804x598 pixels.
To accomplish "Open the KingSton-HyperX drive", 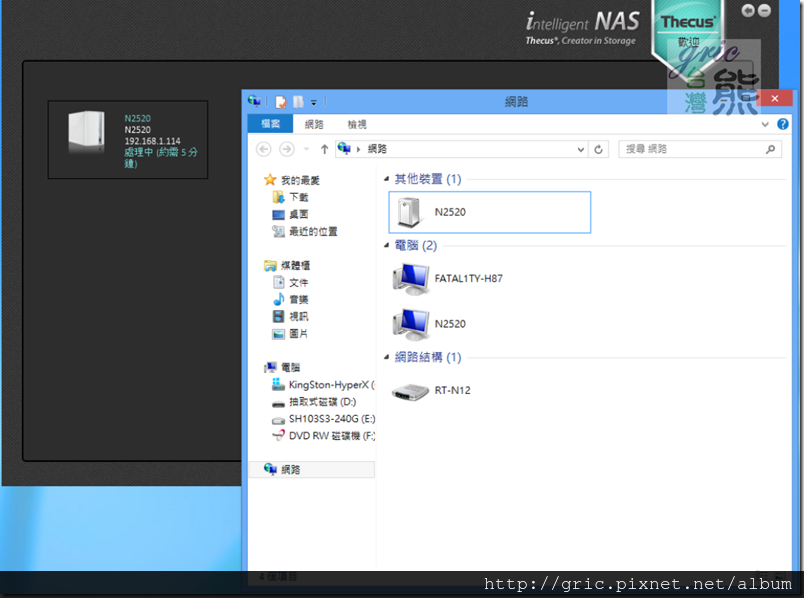I will coord(323,385).
